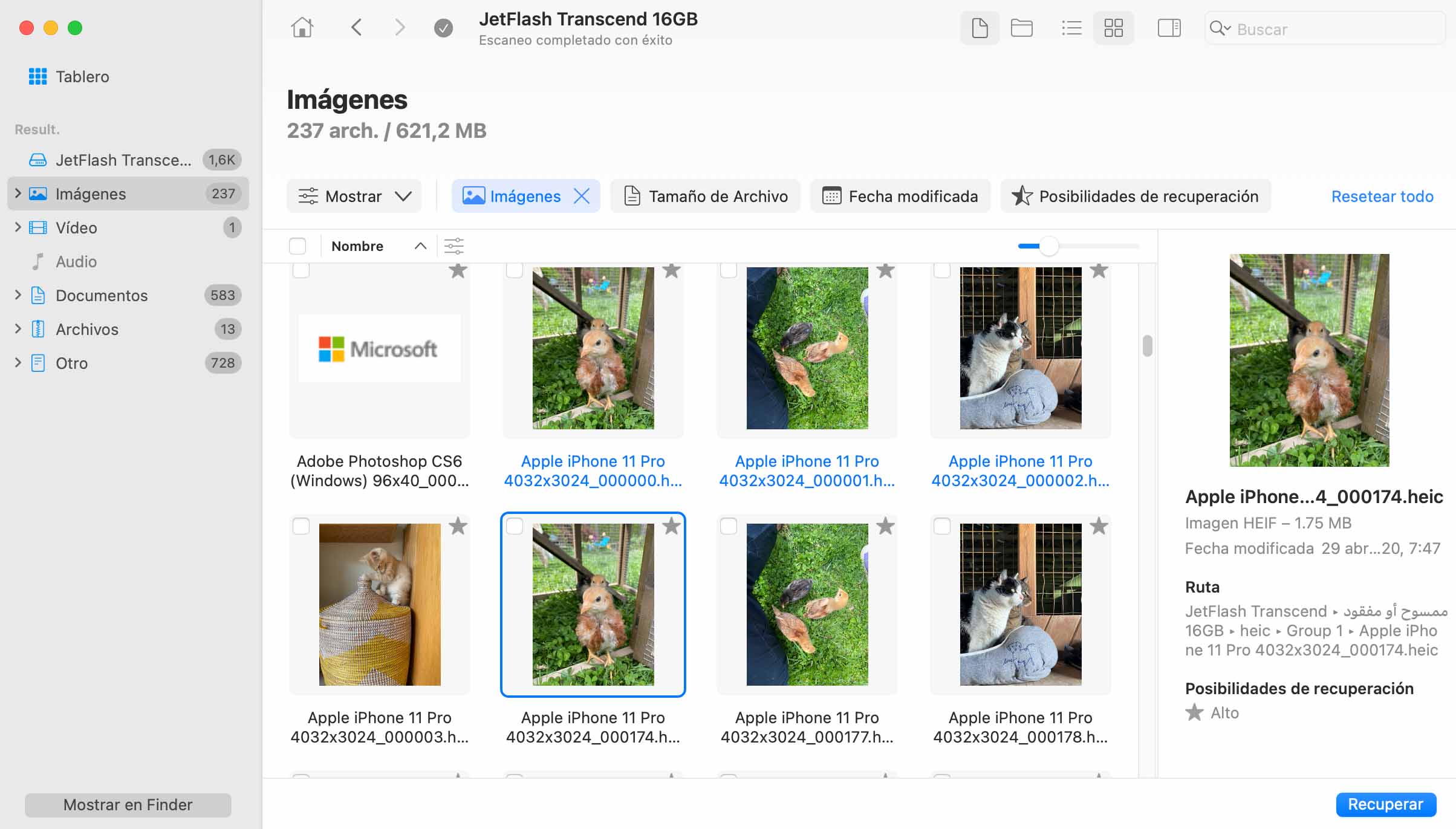The height and width of the screenshot is (829, 1456).
Task: Select Documentos in the sidebar
Action: pos(128,295)
